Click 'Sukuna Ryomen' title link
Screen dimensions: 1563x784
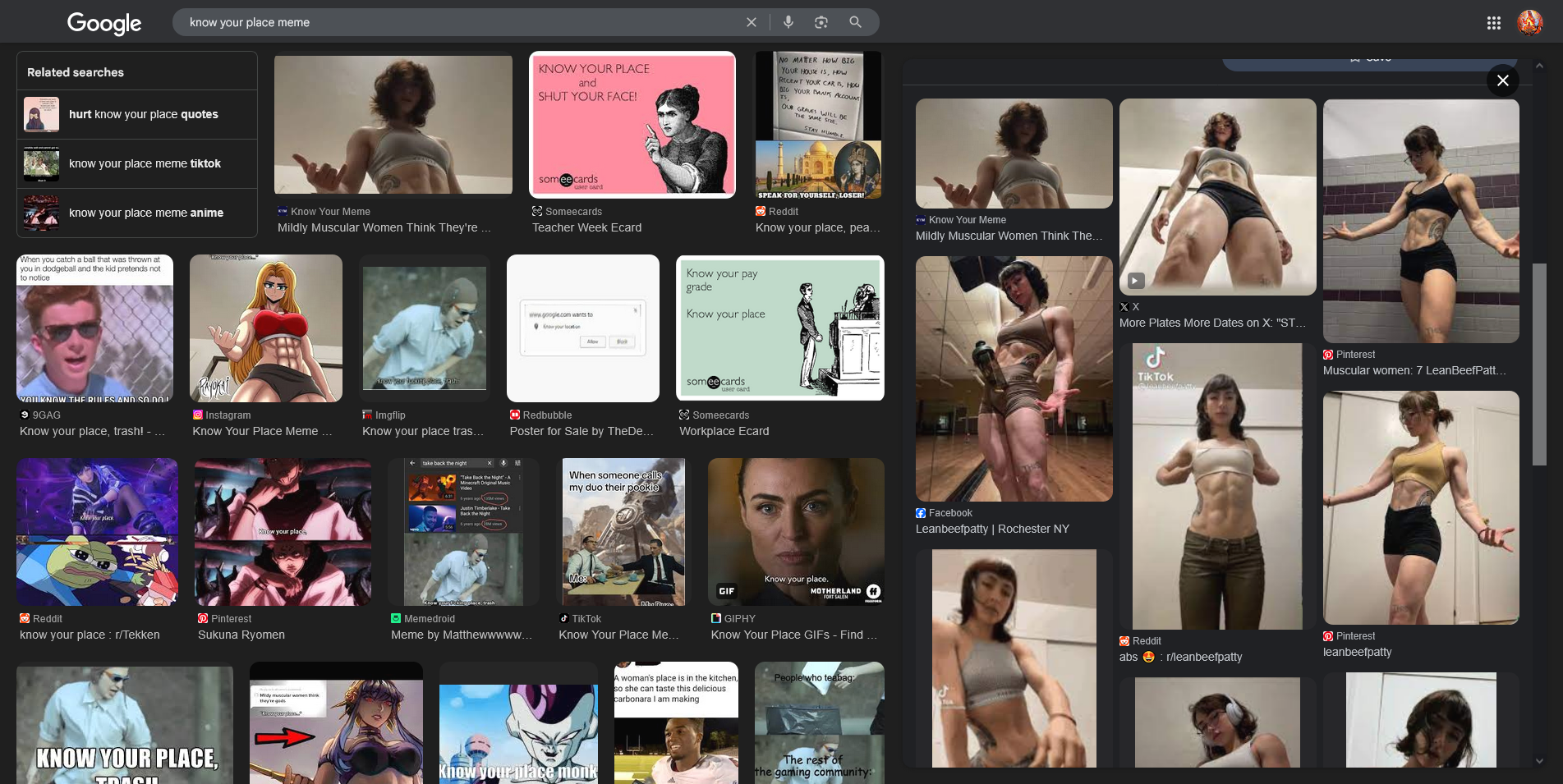(241, 635)
